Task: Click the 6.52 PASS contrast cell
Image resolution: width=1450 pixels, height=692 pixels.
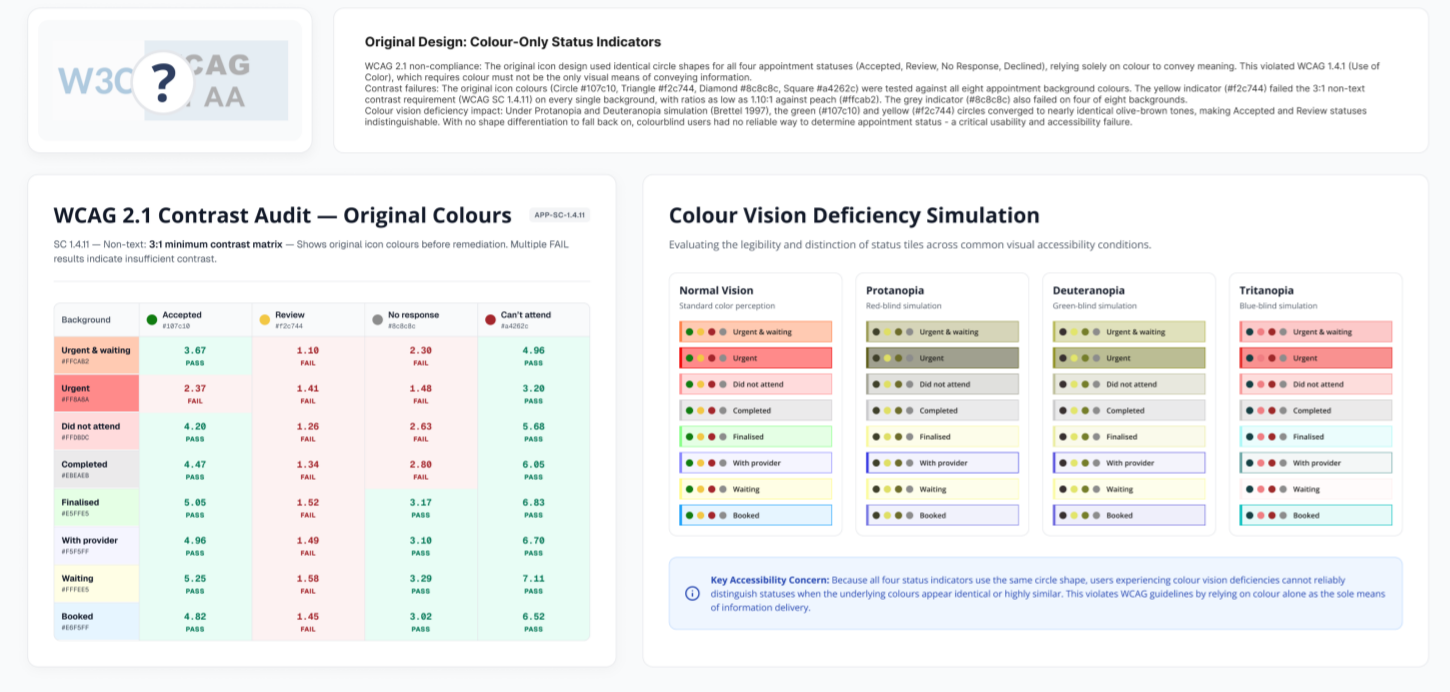Action: [534, 621]
